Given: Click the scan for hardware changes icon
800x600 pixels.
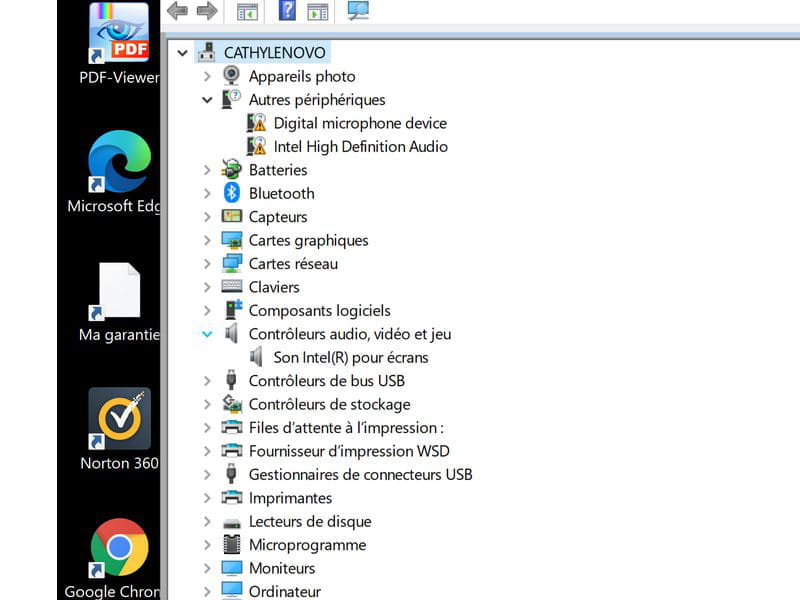Looking at the screenshot, I should (x=358, y=11).
